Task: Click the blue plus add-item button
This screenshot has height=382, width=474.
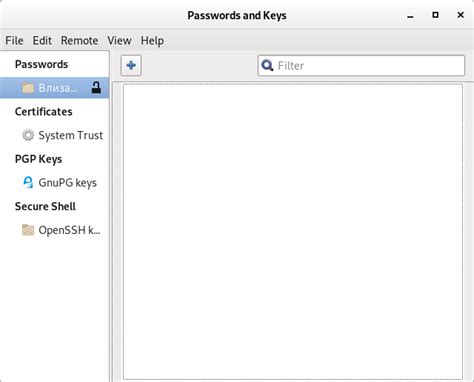Action: click(x=131, y=65)
